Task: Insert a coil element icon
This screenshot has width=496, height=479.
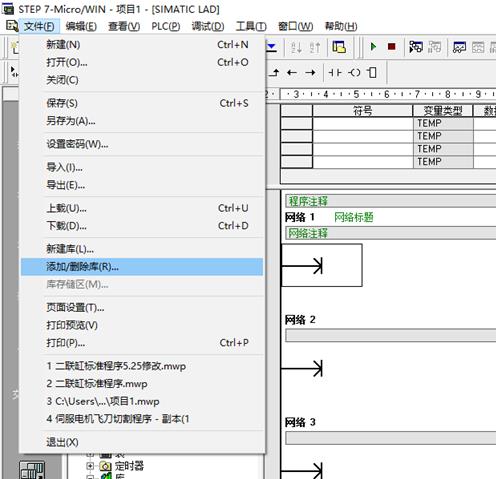Action: tap(354, 72)
